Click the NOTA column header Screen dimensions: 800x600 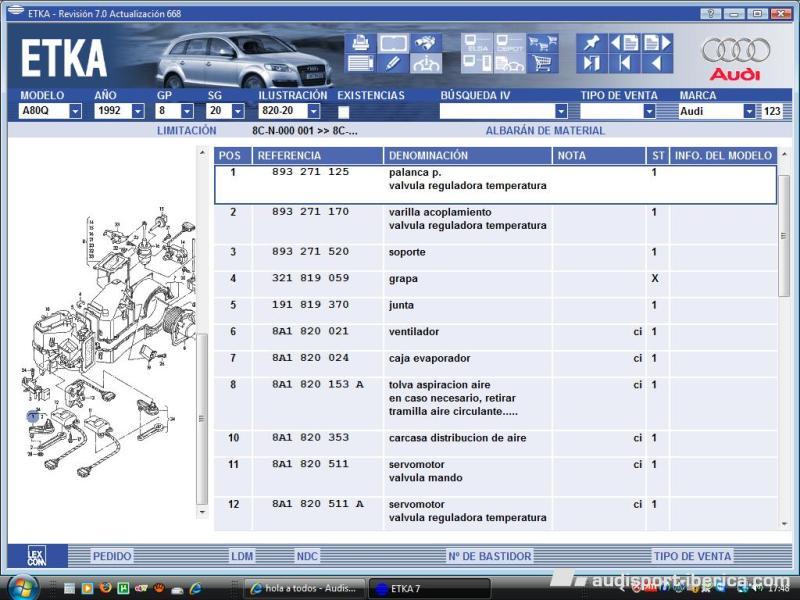coord(599,156)
